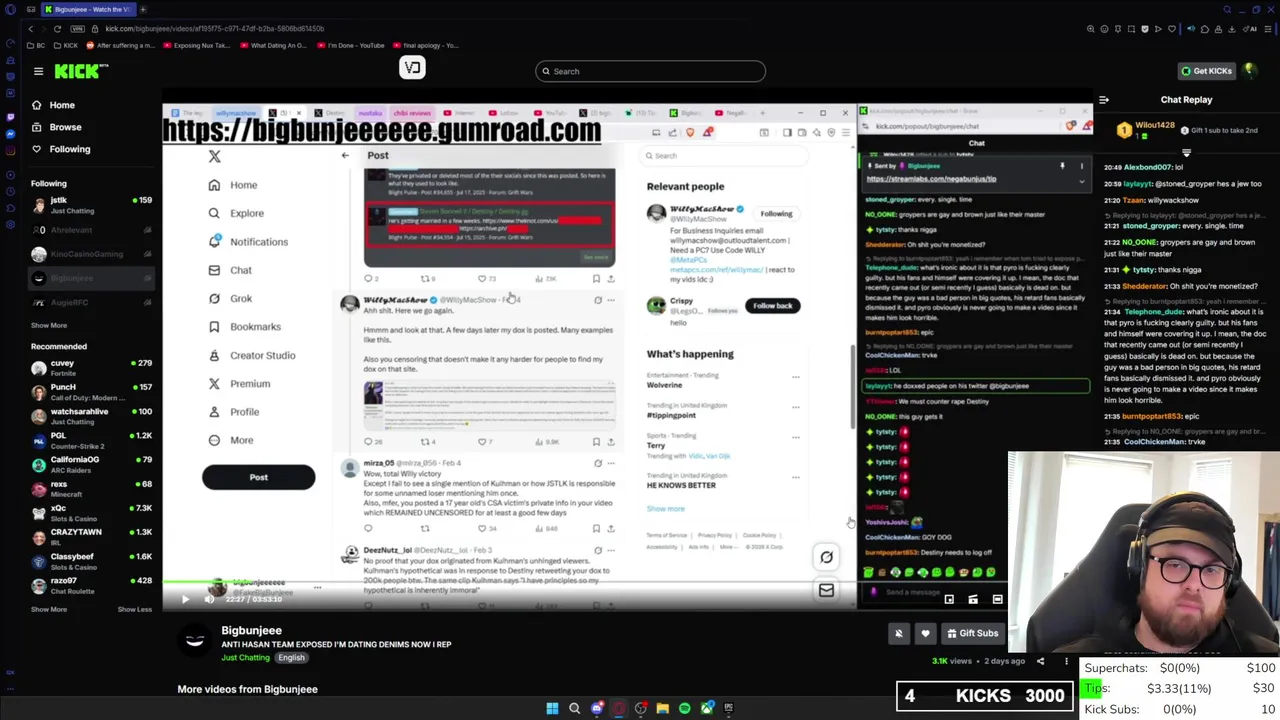Open Classybeef channel
The image size is (1280, 720).
click(91, 561)
